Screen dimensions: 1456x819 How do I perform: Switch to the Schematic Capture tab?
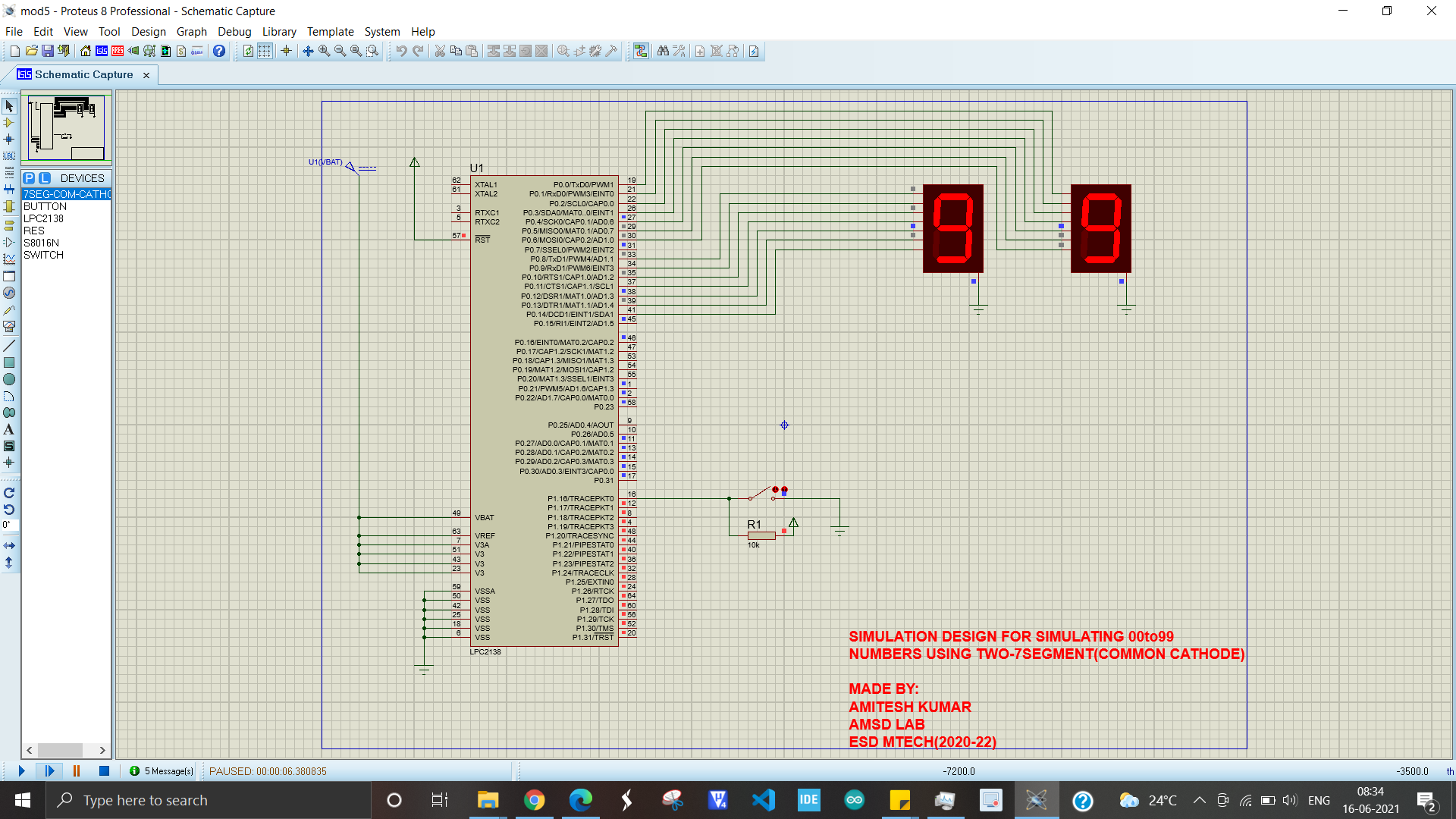tap(83, 74)
